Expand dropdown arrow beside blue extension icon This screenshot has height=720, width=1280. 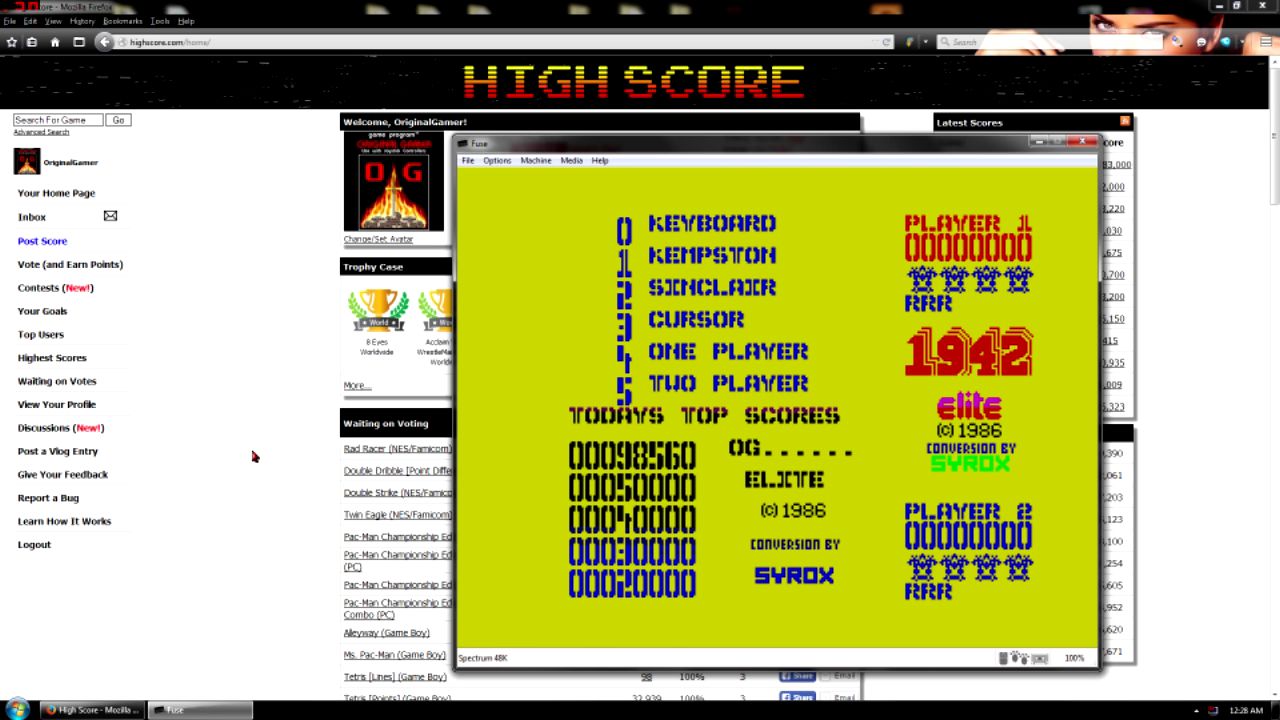(x=1240, y=42)
